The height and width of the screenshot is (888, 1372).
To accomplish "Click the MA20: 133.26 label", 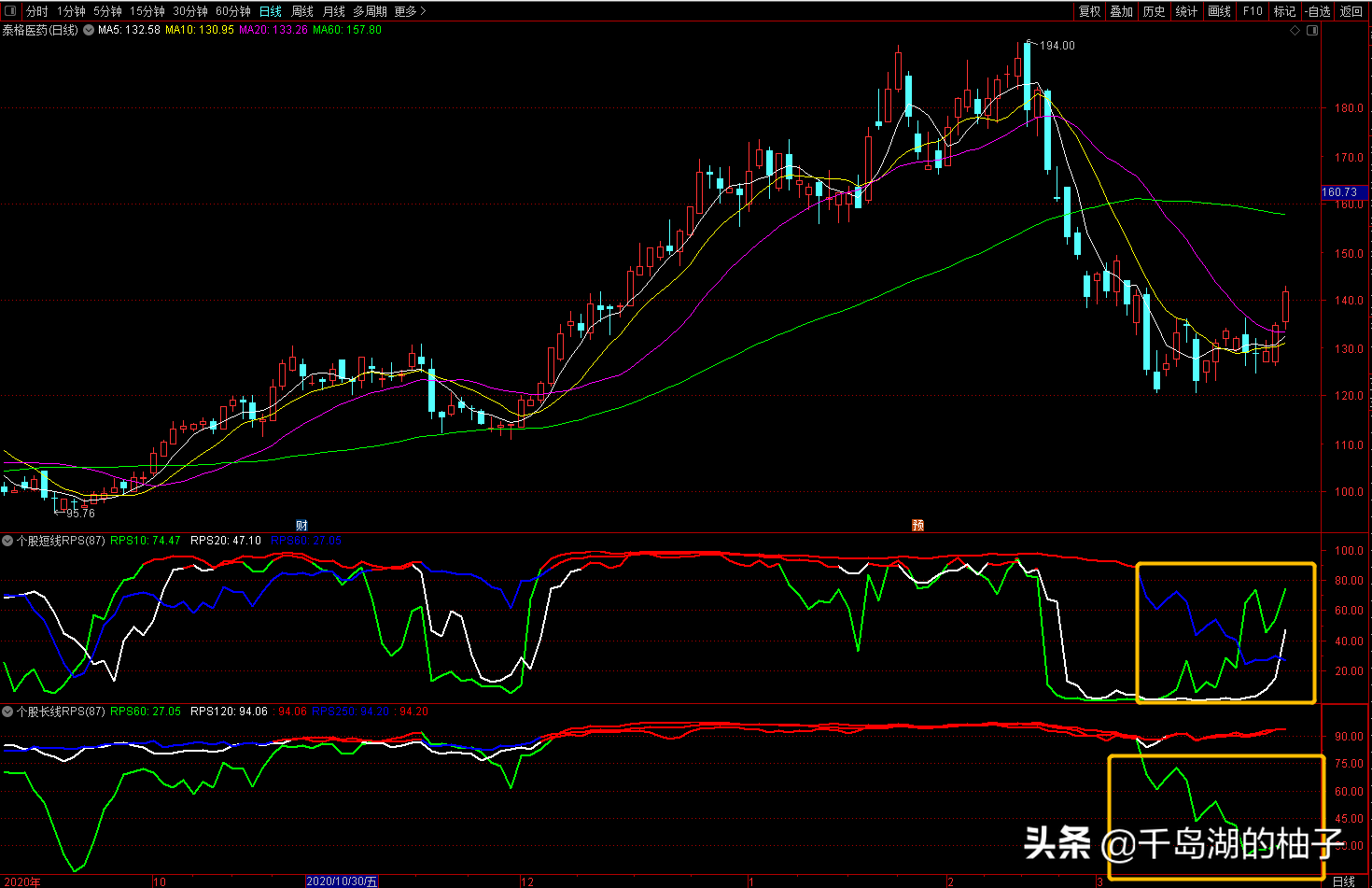I will pyautogui.click(x=273, y=30).
